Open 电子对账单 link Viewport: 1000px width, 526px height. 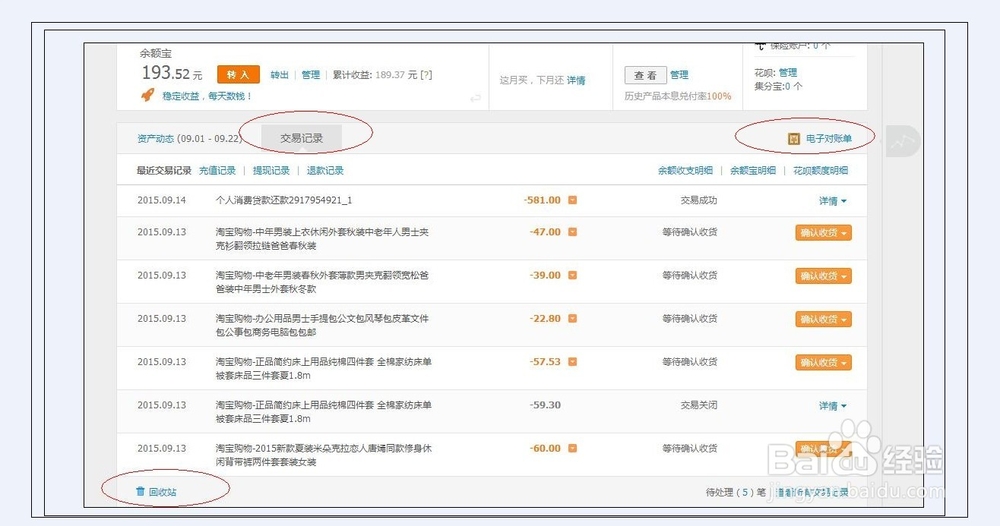pos(828,138)
